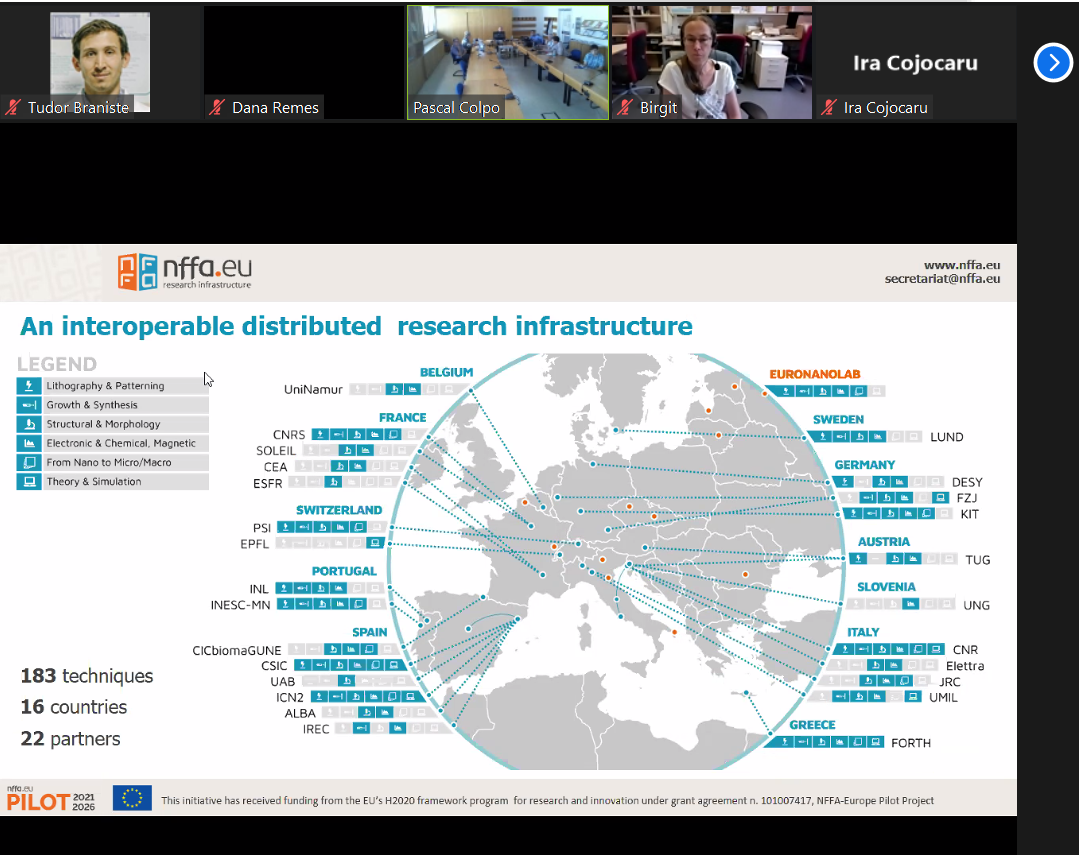Click the Lithography & Patterning legend icon
The width and height of the screenshot is (1079, 855).
[30, 386]
